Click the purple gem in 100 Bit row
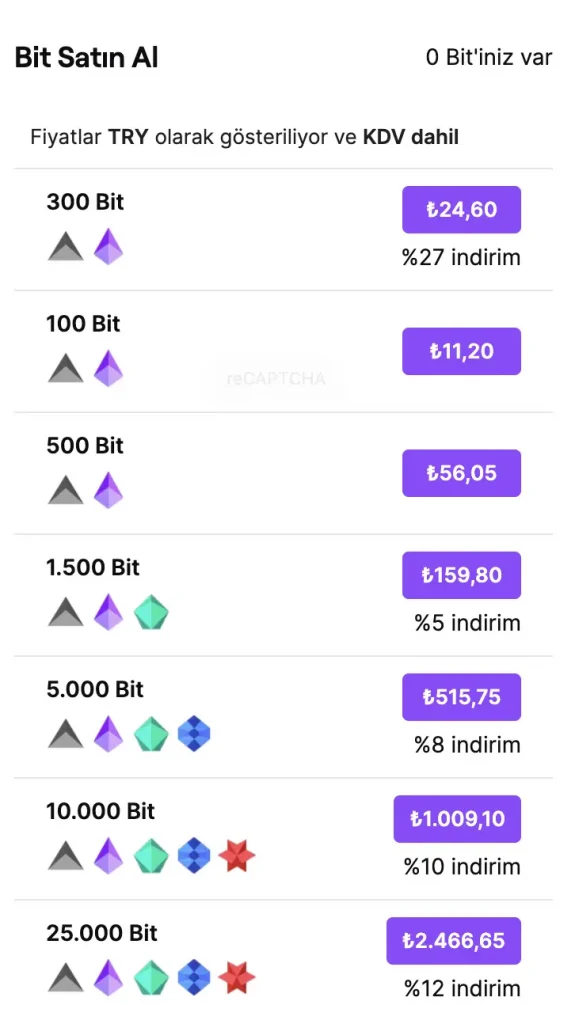The width and height of the screenshot is (575, 1024). pyautogui.click(x=108, y=369)
